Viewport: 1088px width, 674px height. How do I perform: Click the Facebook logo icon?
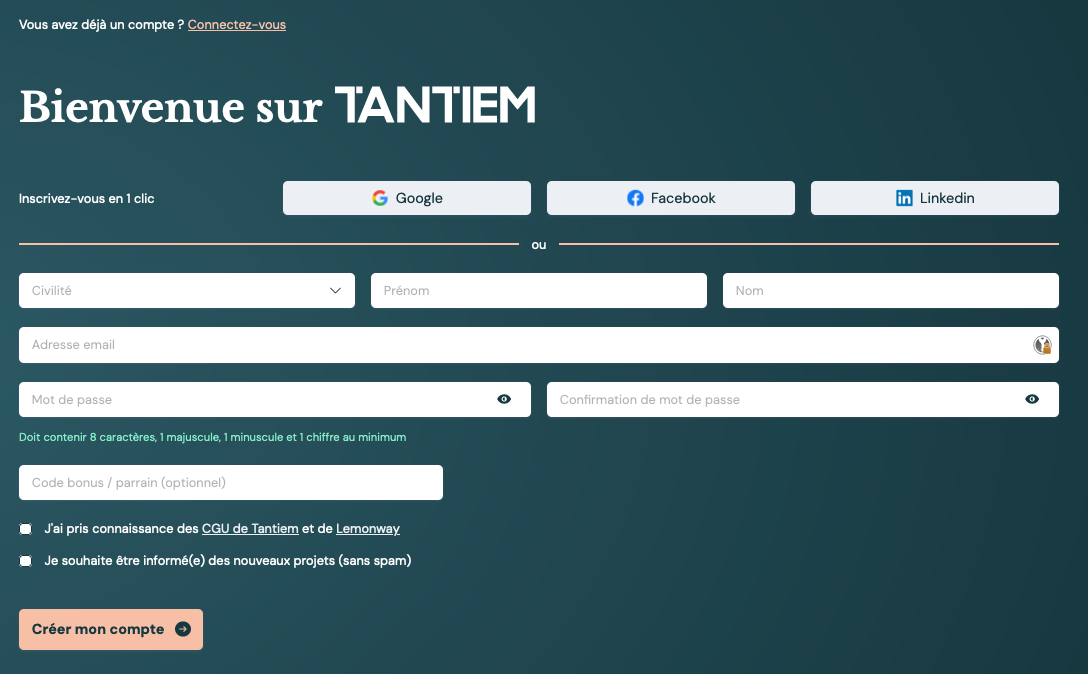click(635, 198)
